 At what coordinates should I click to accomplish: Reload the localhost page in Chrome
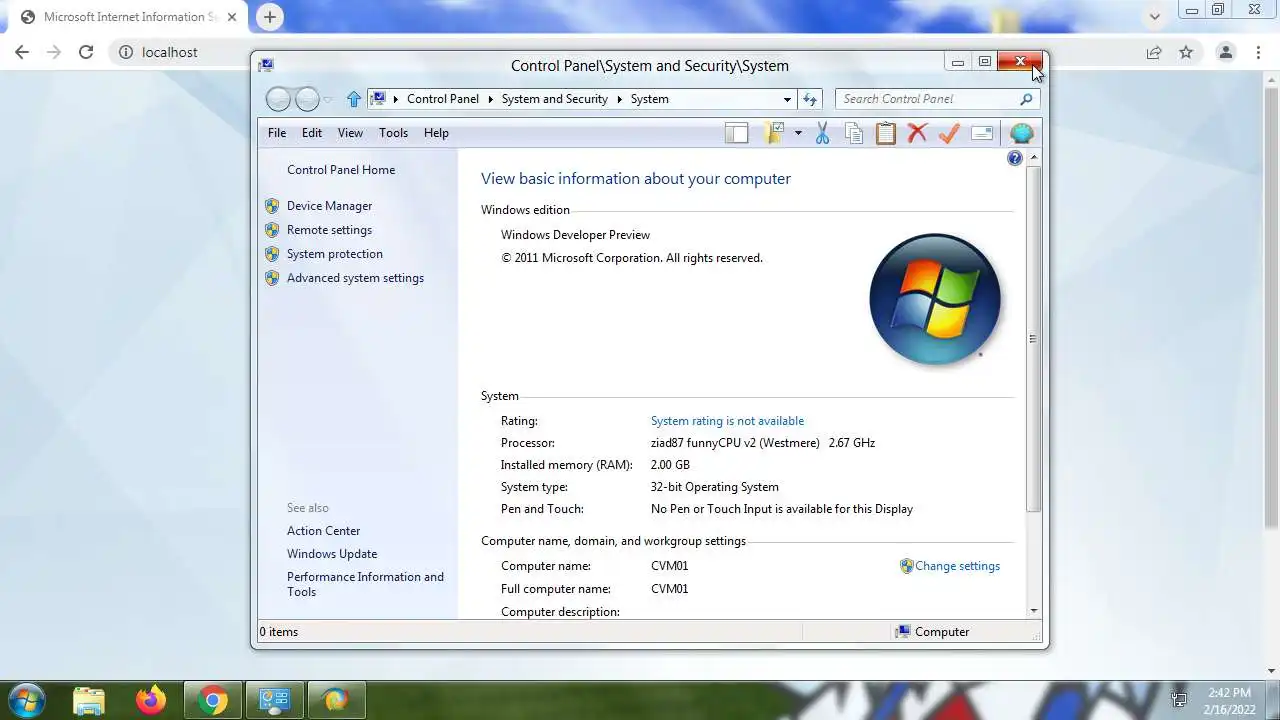coord(86,52)
